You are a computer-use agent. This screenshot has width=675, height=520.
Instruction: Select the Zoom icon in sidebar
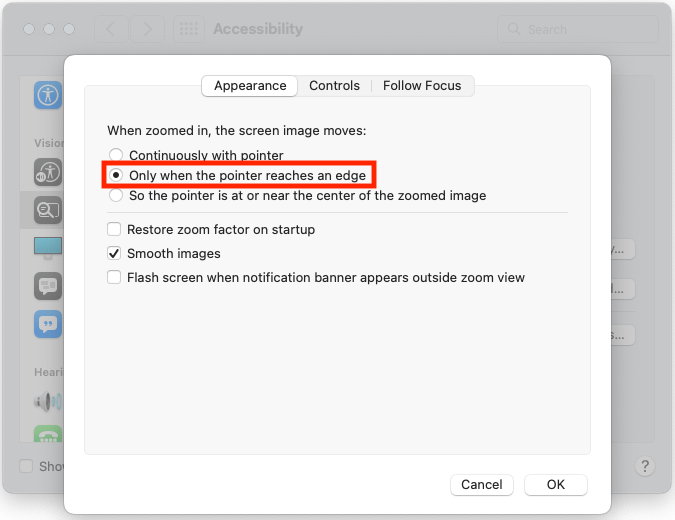point(47,209)
